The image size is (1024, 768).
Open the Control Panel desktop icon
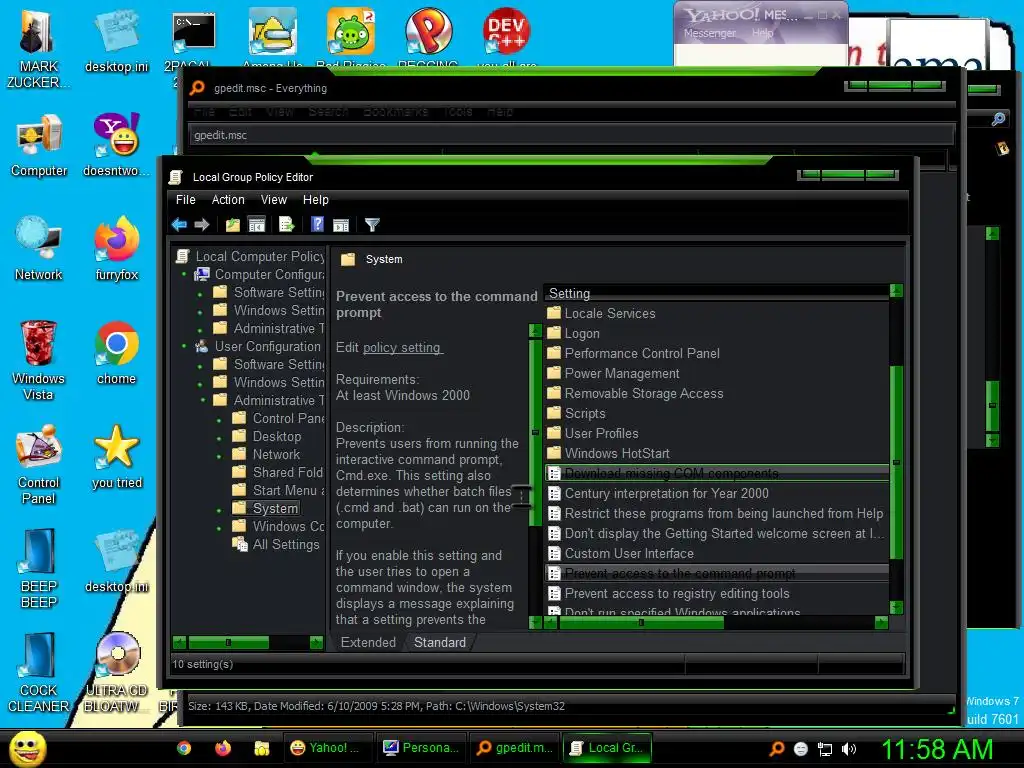(x=39, y=465)
